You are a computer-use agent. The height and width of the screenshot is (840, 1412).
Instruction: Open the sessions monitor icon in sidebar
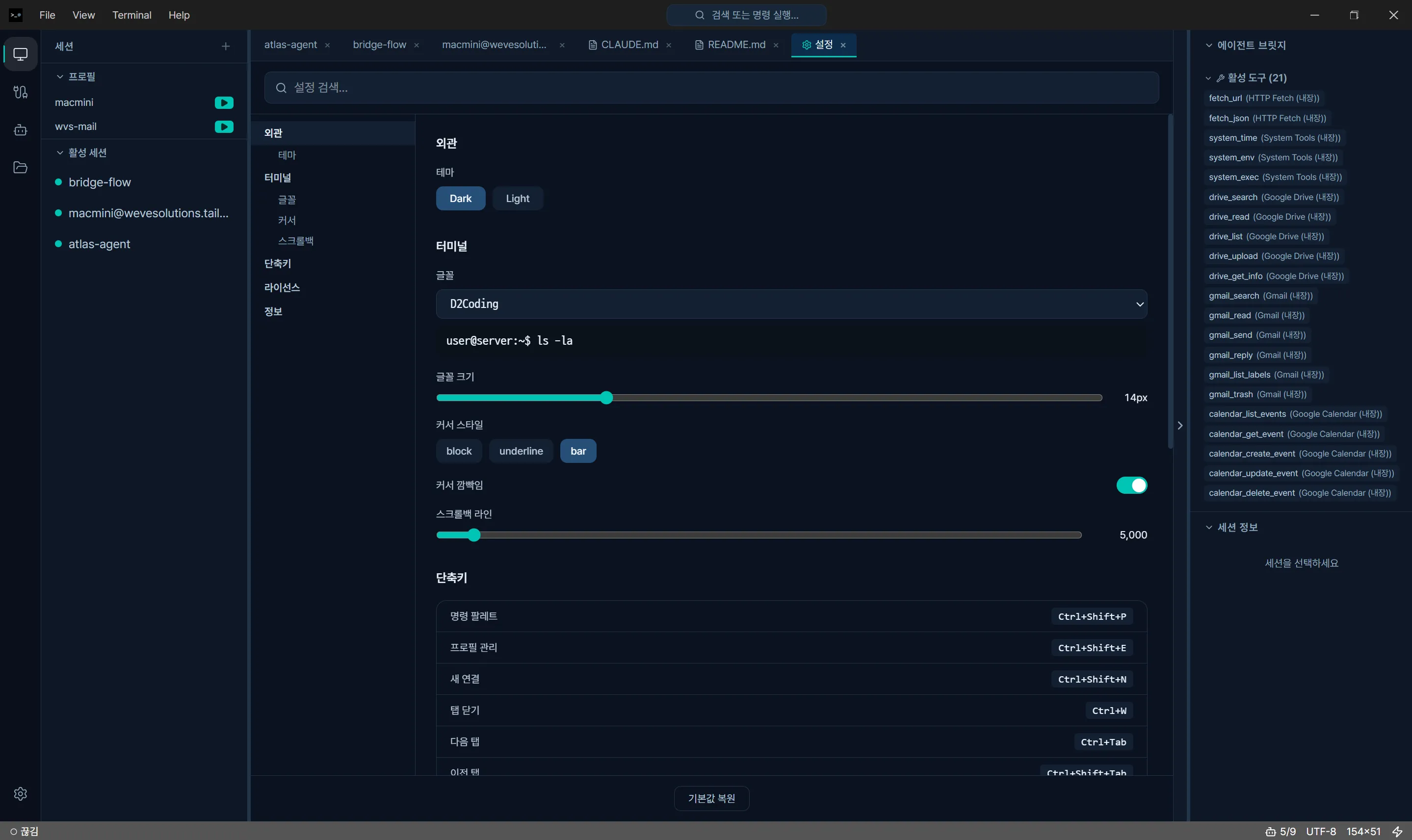click(x=21, y=54)
